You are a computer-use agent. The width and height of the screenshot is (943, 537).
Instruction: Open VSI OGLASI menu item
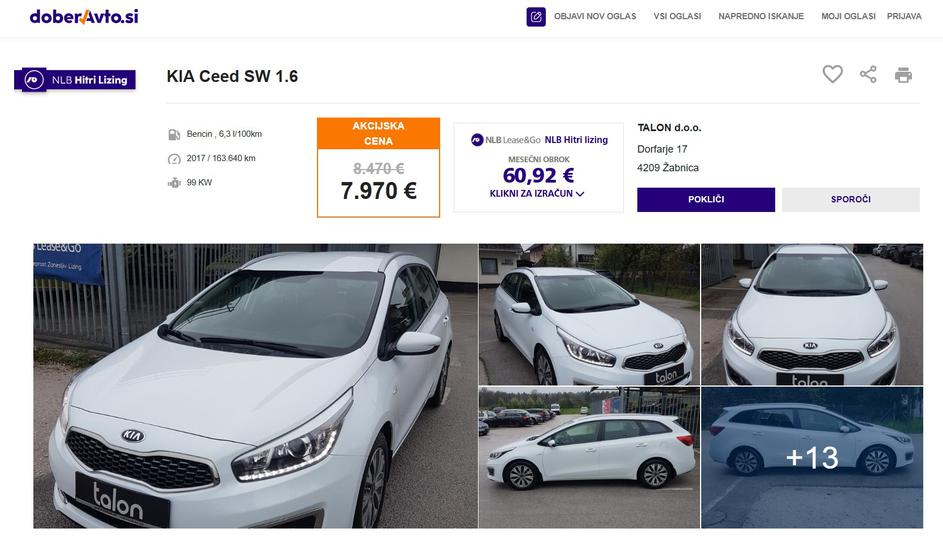click(x=677, y=17)
